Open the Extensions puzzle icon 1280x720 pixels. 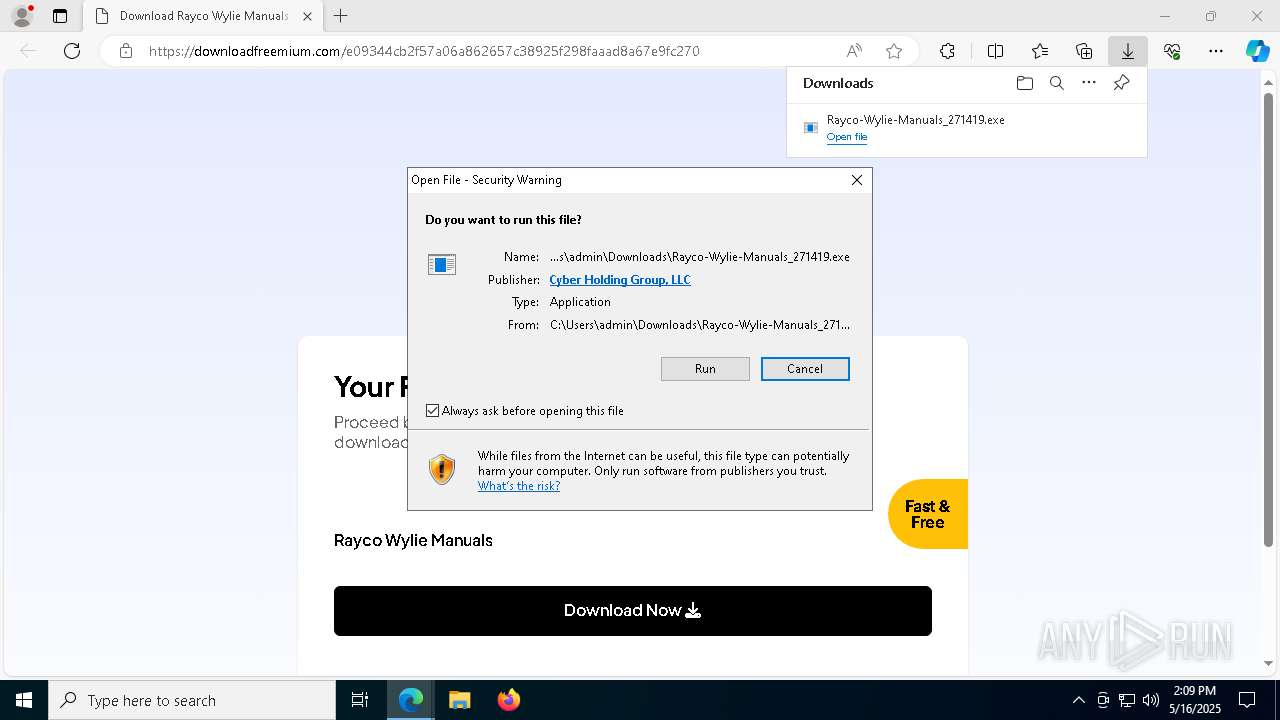(947, 51)
